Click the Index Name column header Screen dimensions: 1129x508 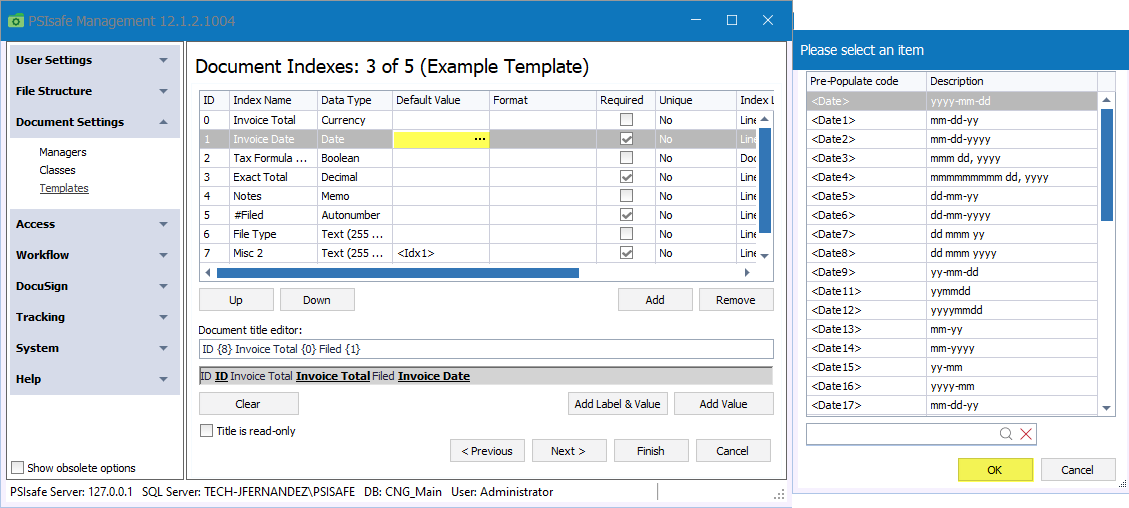pos(273,100)
